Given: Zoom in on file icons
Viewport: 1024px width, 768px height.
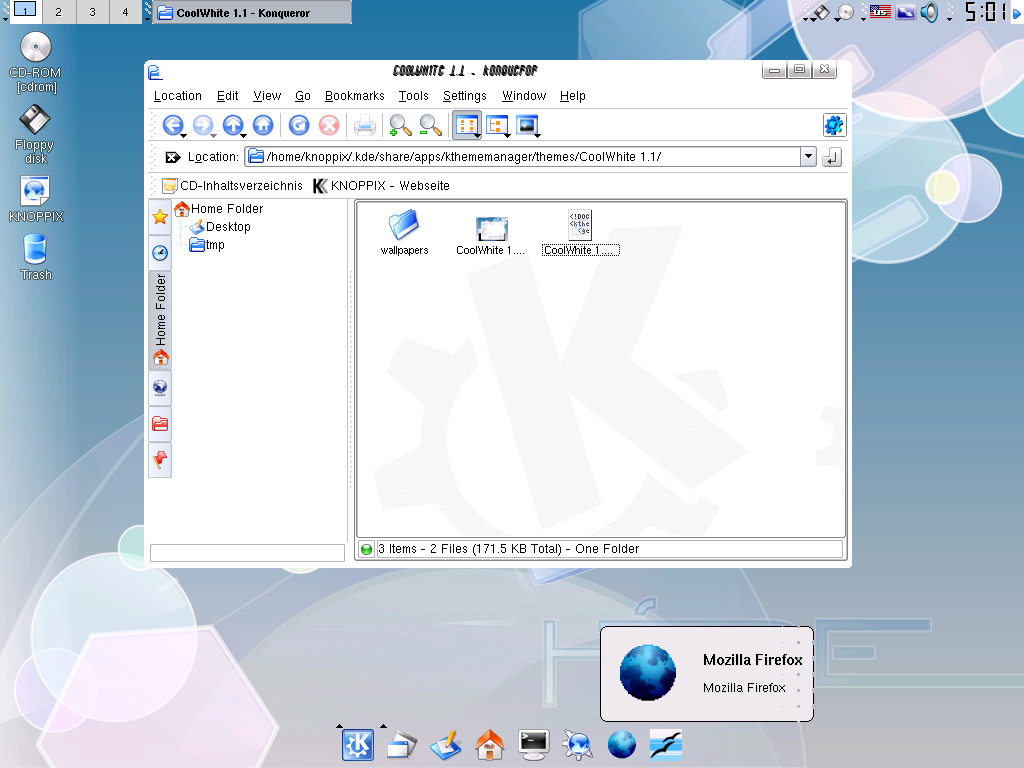Looking at the screenshot, I should point(400,125).
